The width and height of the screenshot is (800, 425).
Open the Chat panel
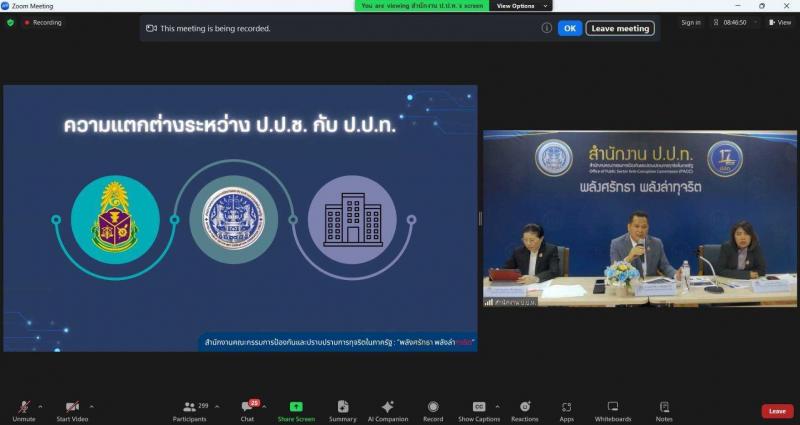click(x=247, y=411)
